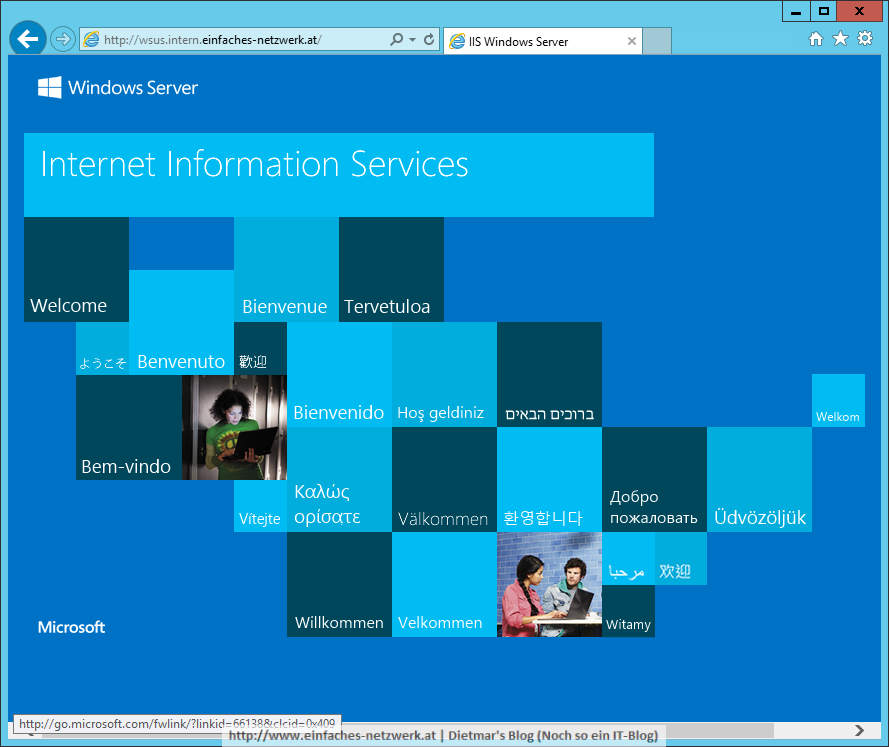This screenshot has width=889, height=747.
Task: Click the Search magnifier in address bar
Action: [x=396, y=39]
